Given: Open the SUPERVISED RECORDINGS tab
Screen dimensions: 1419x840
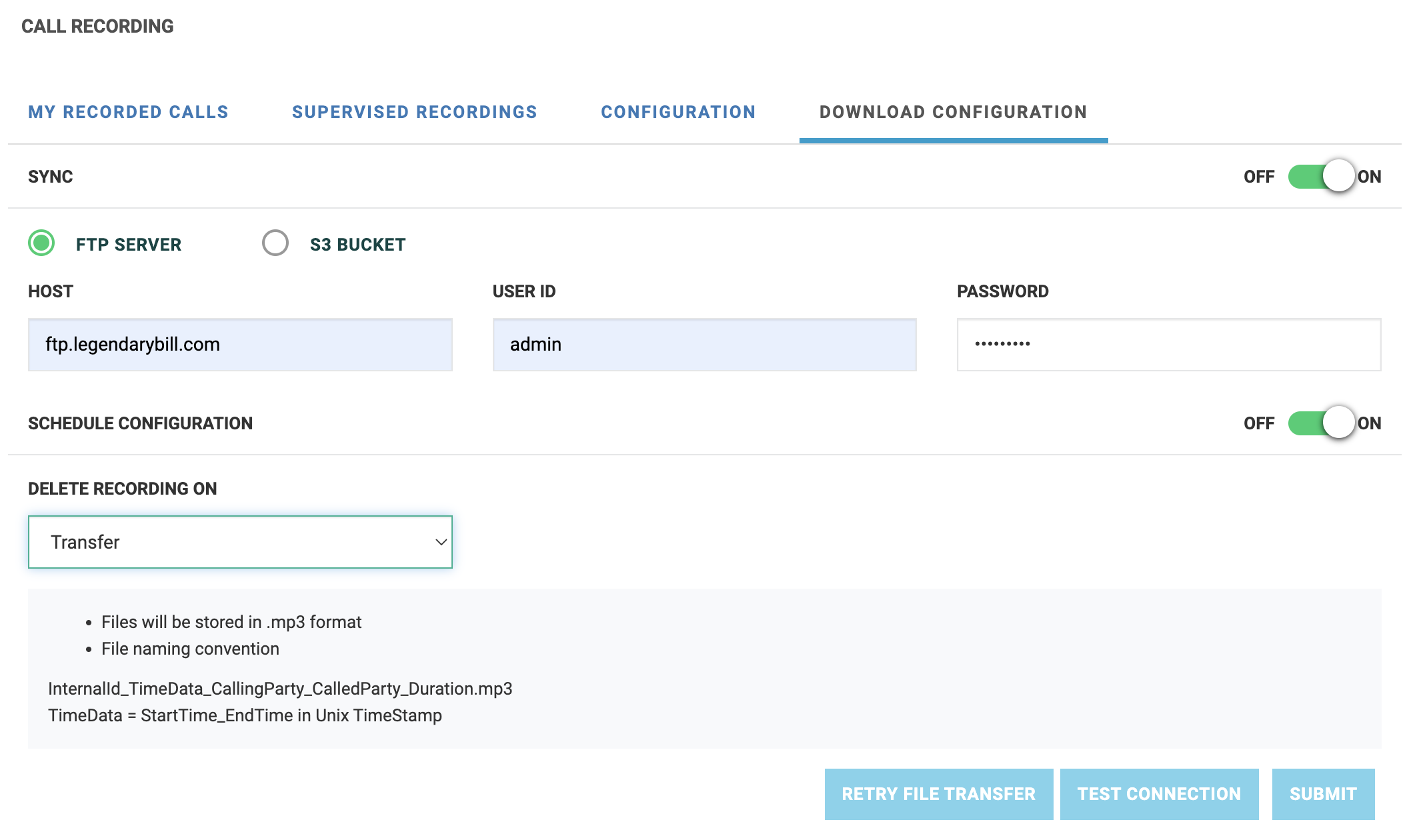Looking at the screenshot, I should 414,111.
